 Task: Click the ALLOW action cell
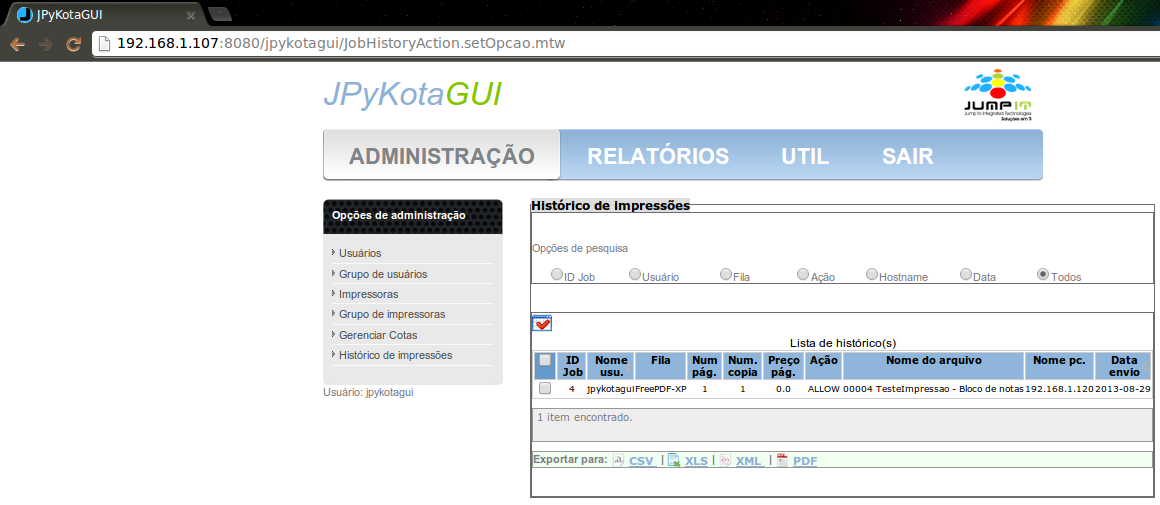pos(823,388)
